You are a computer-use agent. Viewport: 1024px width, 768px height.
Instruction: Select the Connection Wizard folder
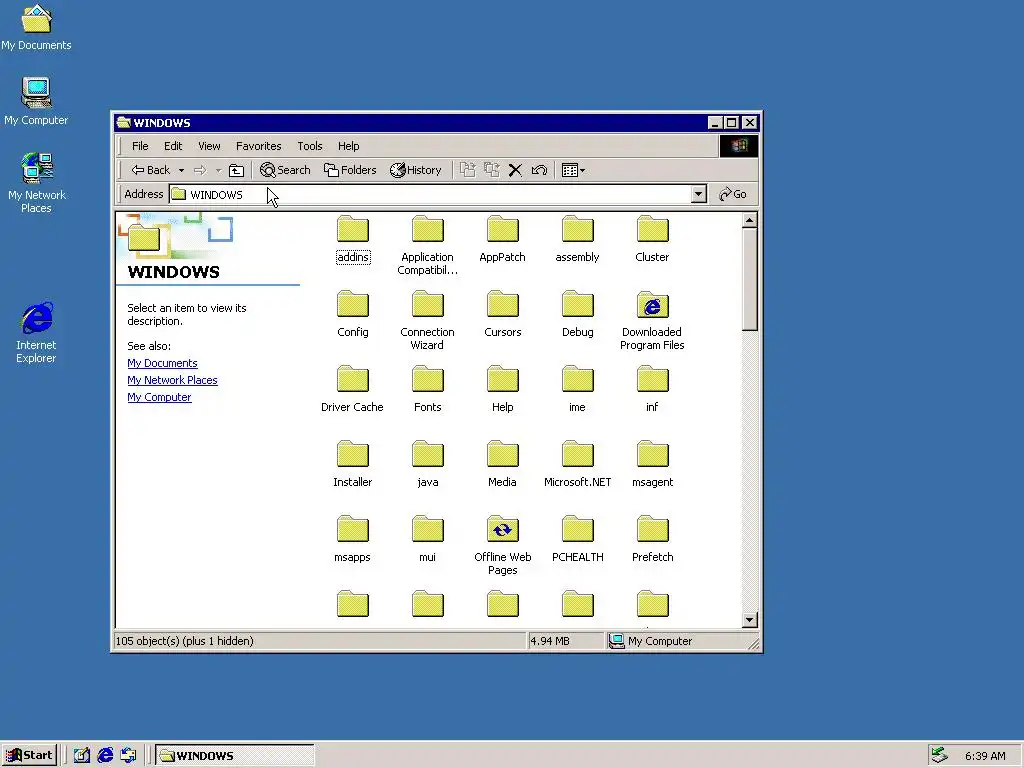(x=427, y=321)
